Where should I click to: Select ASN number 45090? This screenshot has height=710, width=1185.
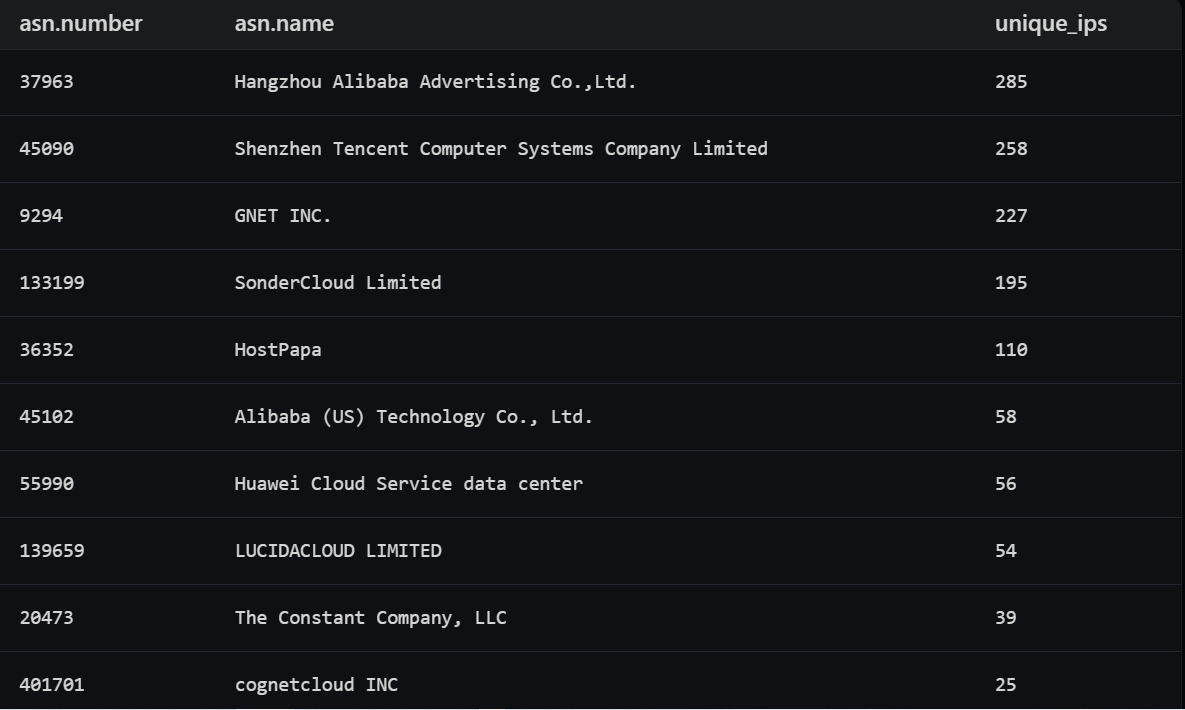pyautogui.click(x=47, y=149)
